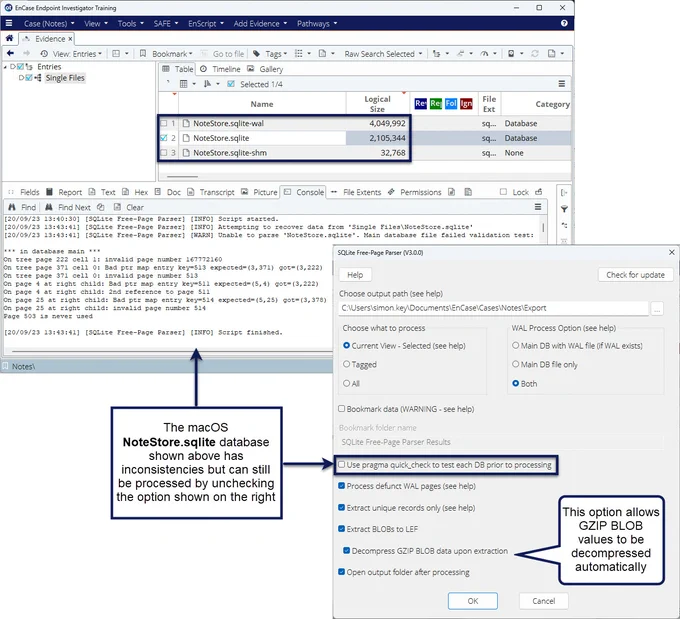Toggle the Selected 1/4 checkbox

click(x=231, y=84)
